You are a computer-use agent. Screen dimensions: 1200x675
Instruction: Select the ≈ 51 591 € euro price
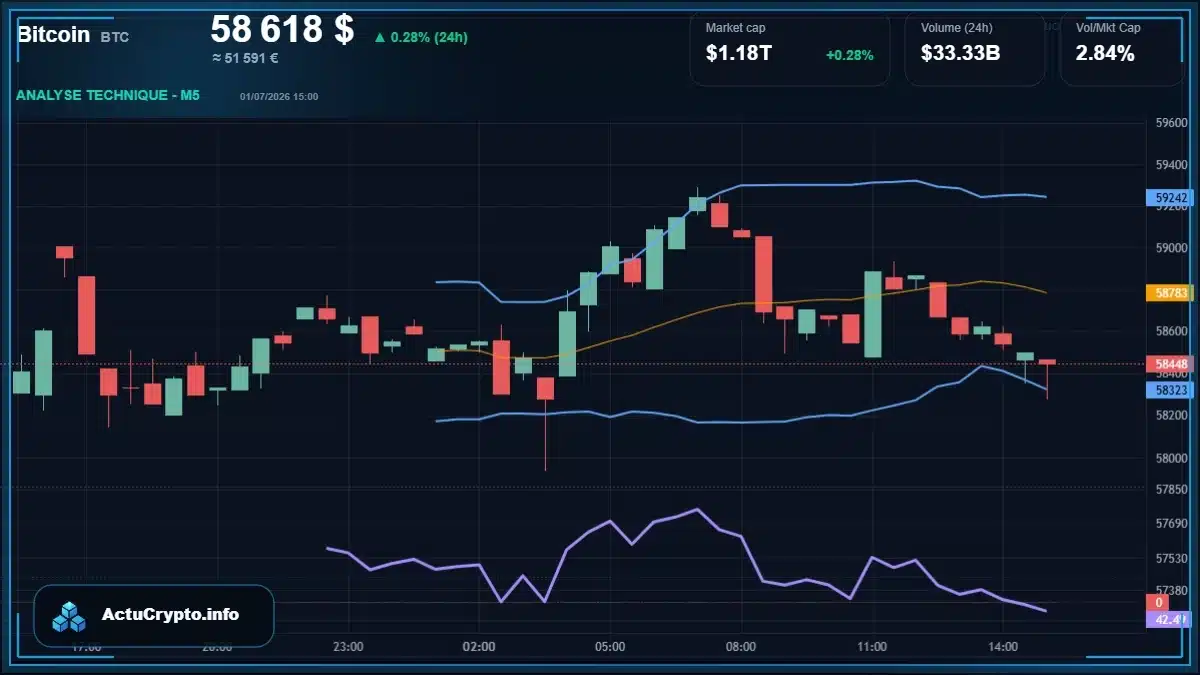click(245, 58)
